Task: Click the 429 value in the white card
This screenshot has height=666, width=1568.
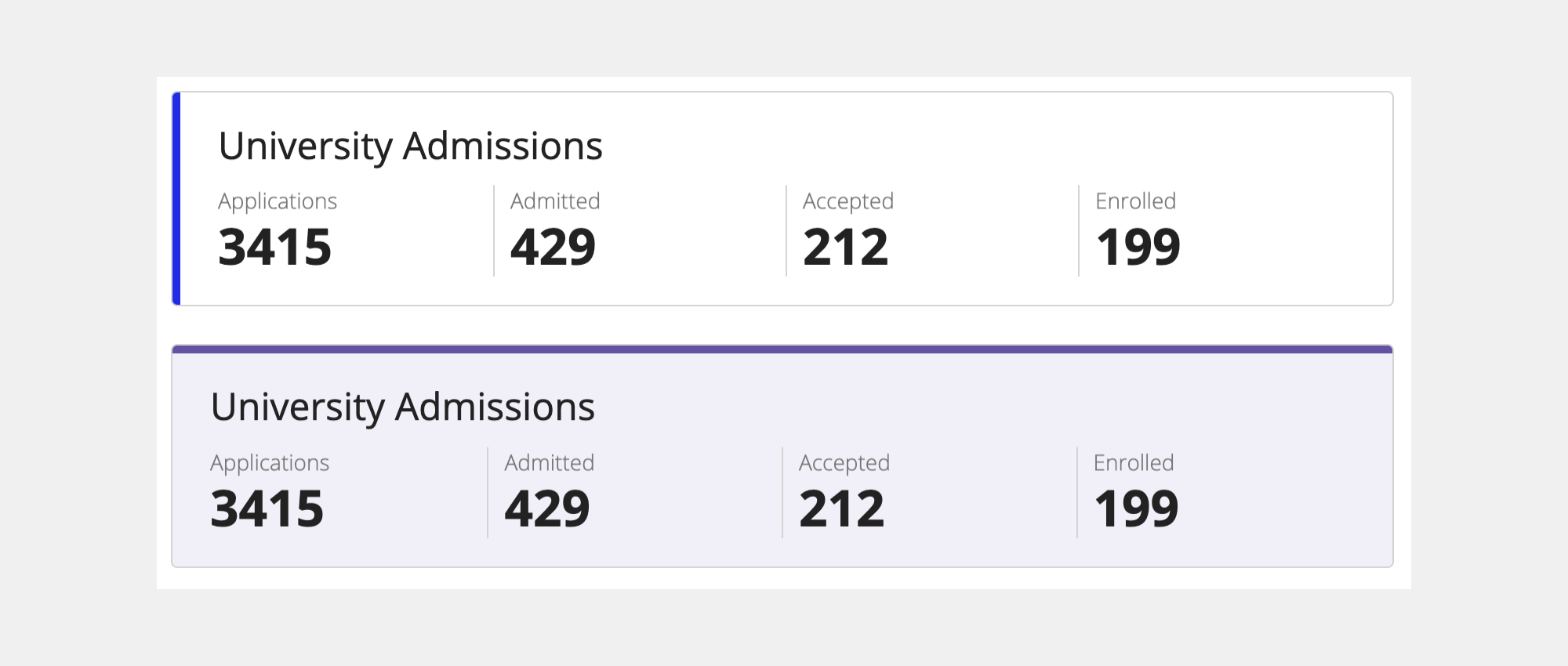Action: [553, 248]
